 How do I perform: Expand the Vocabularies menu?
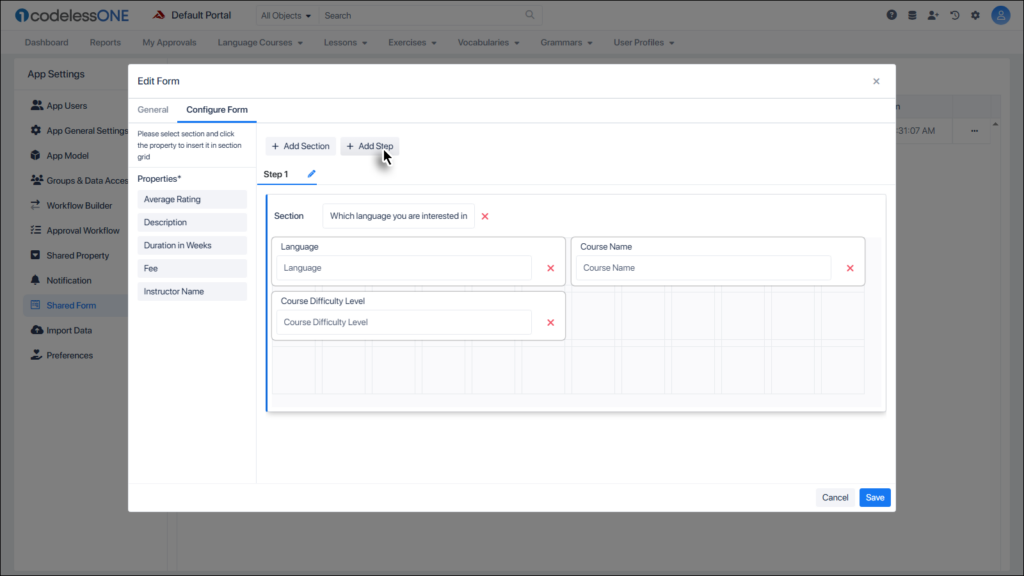point(488,42)
